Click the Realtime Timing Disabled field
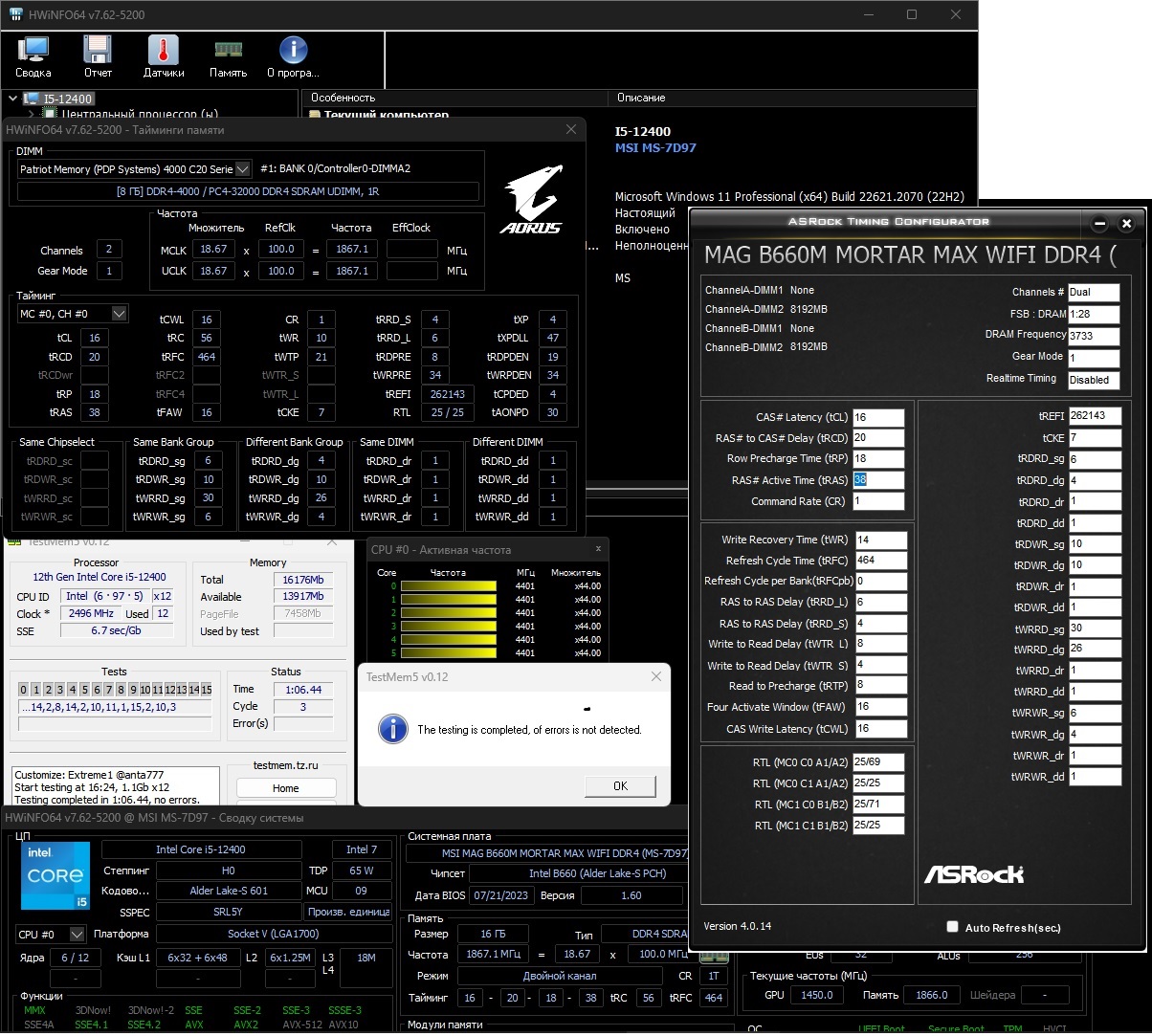This screenshot has width=1152, height=1036. [1094, 380]
